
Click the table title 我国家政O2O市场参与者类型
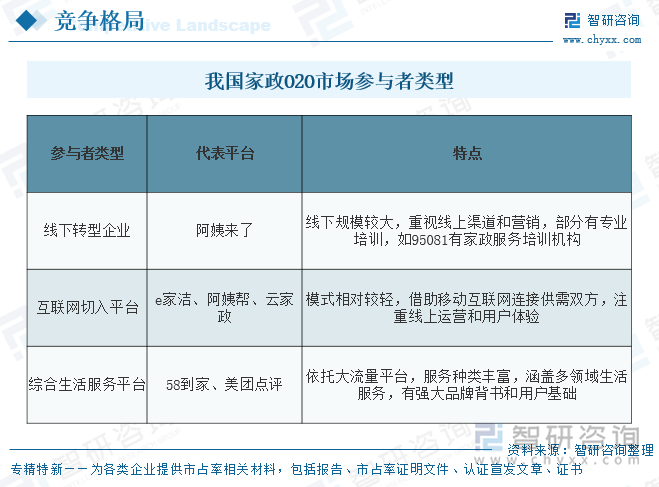tap(329, 81)
